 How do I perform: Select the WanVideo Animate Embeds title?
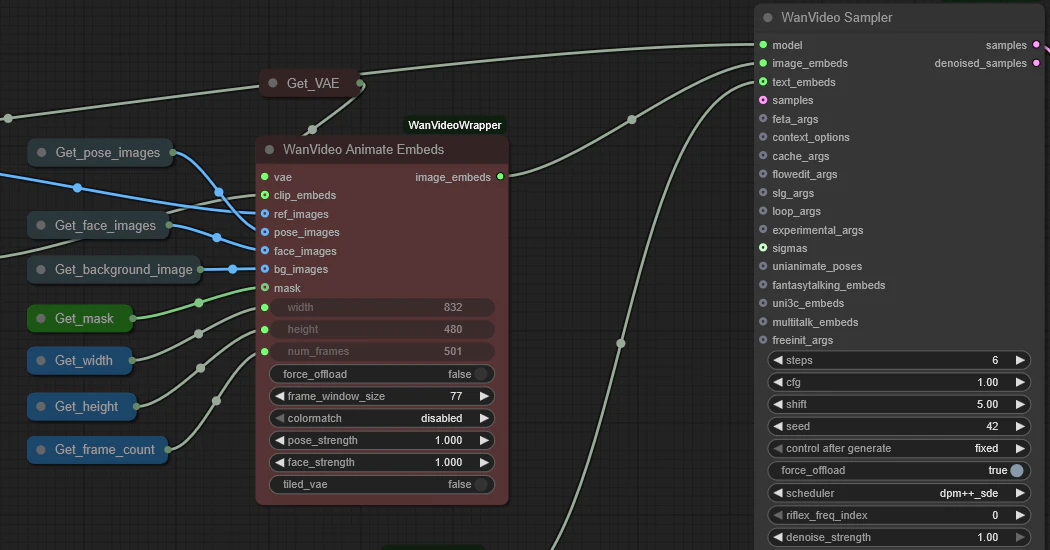click(x=364, y=149)
